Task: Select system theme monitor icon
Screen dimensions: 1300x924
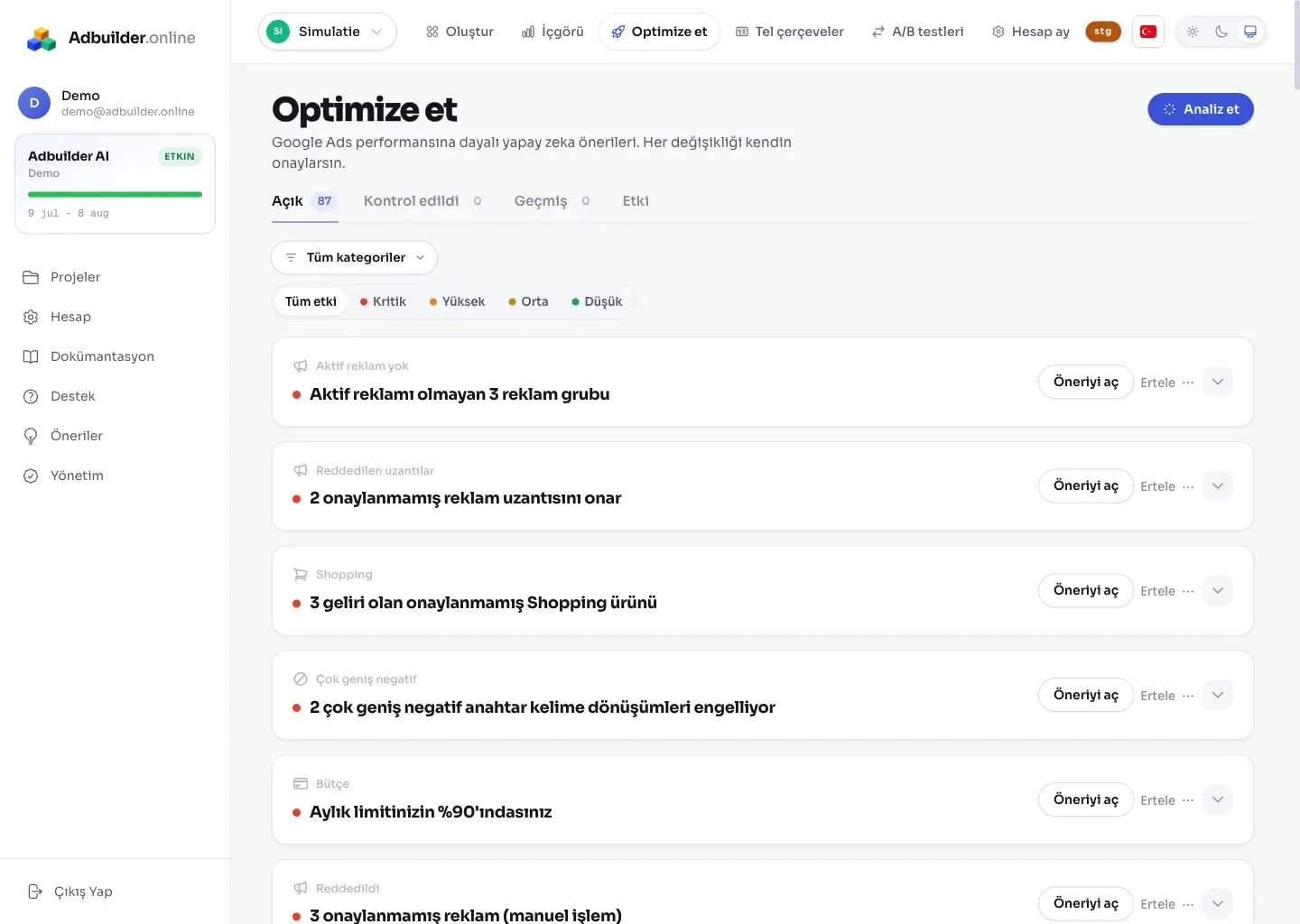Action: [1250, 32]
